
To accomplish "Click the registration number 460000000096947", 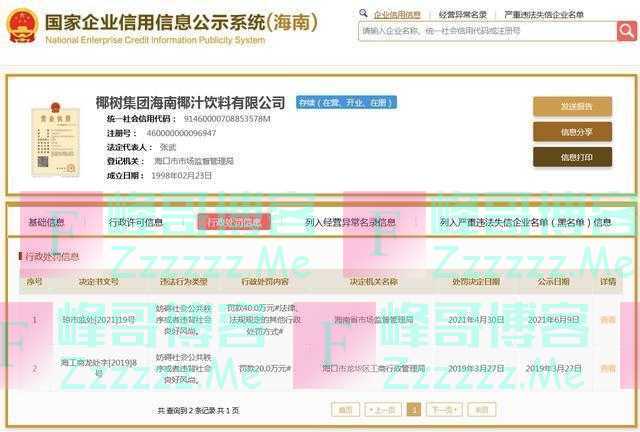I will point(181,133).
